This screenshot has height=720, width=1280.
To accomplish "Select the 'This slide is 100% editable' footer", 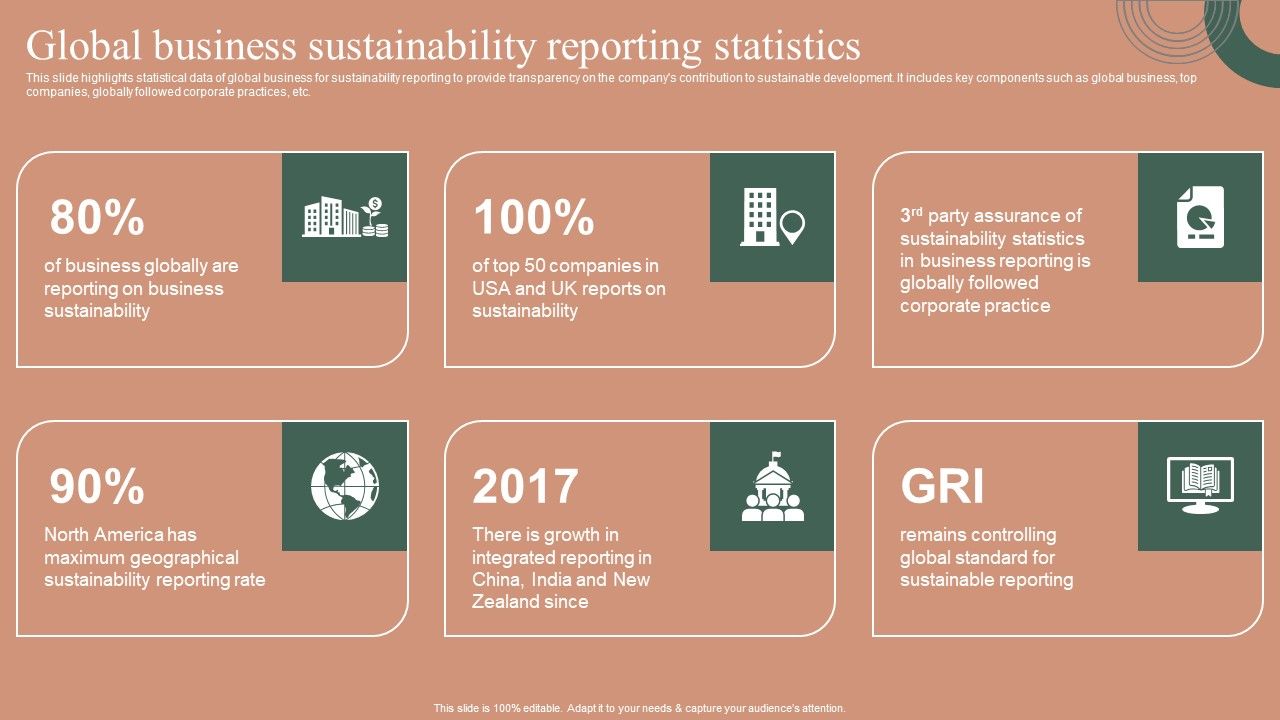I will [x=640, y=708].
